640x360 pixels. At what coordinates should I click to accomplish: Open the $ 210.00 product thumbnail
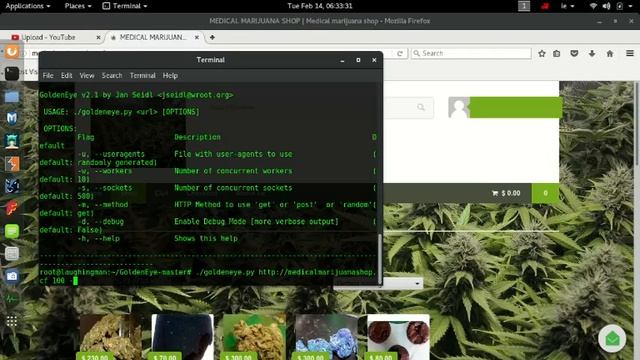coord(111,337)
